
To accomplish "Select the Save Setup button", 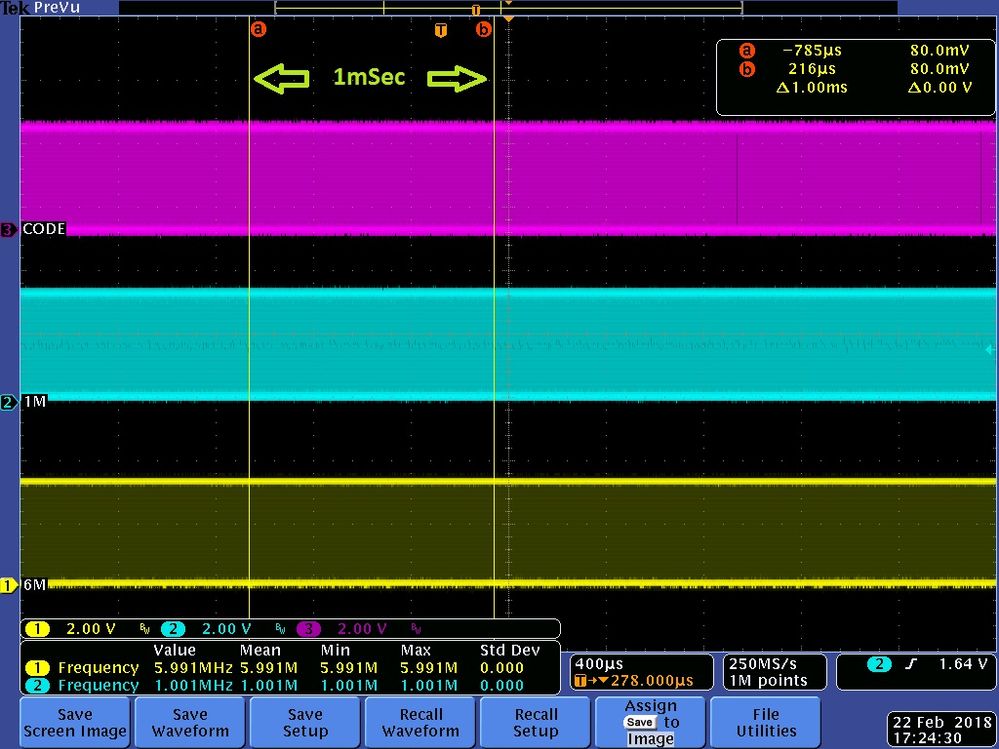I will point(305,722).
